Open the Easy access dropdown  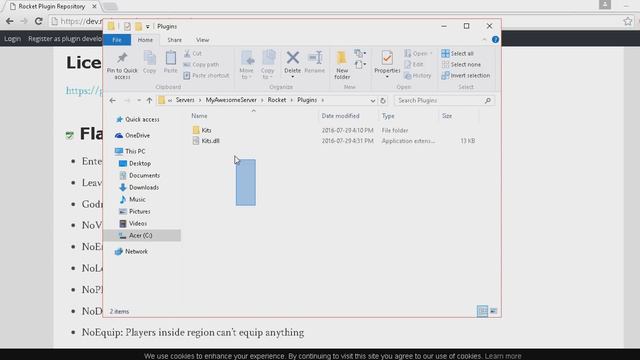click(360, 64)
